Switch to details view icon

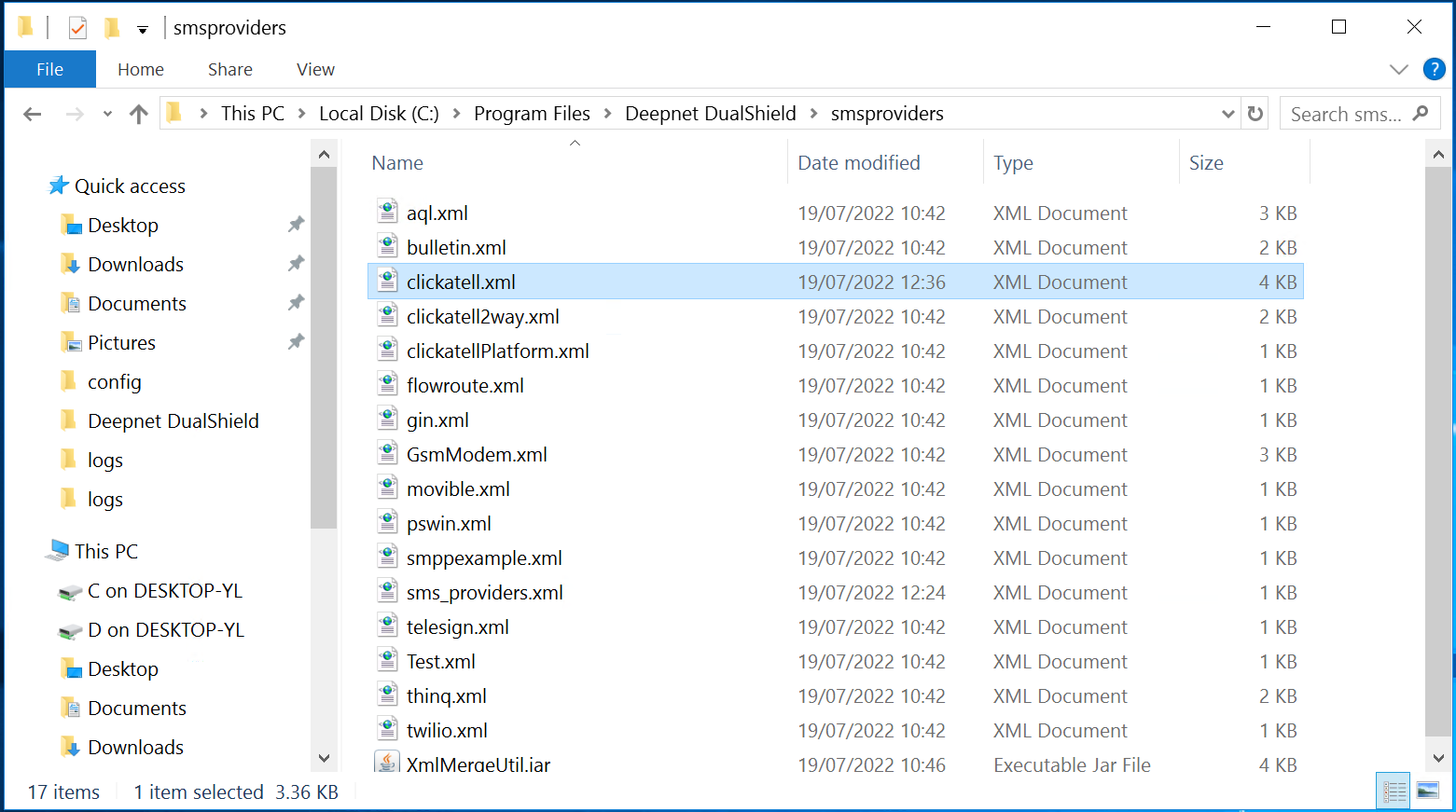[1394, 791]
